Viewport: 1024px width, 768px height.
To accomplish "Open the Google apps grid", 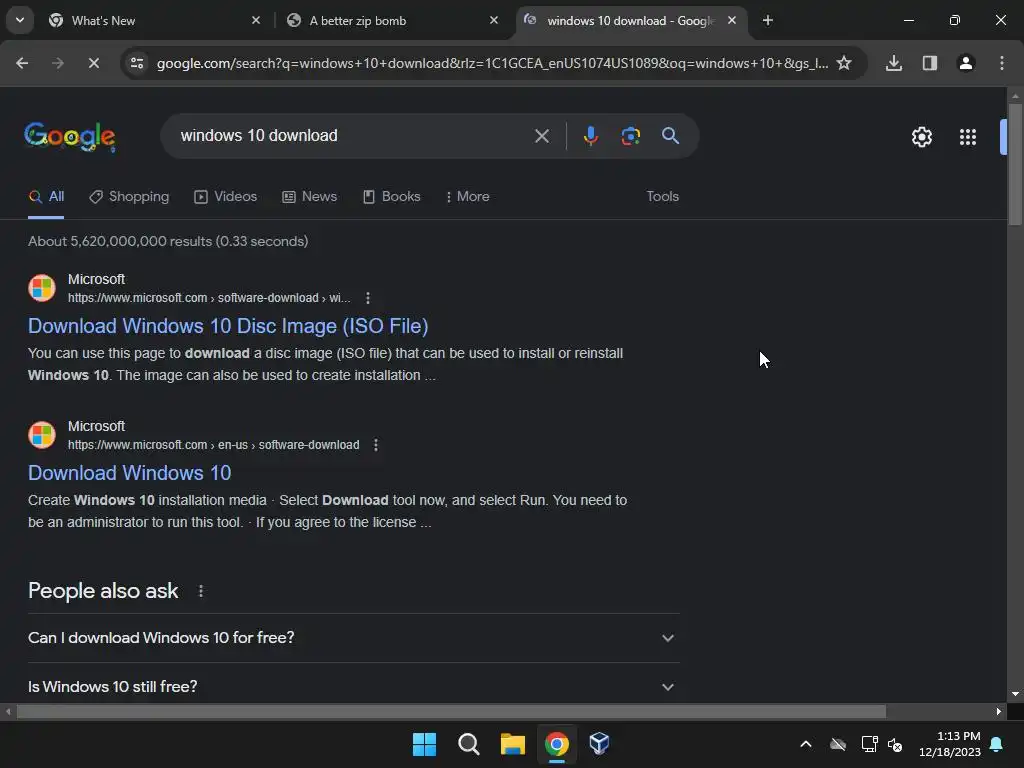I will point(967,137).
